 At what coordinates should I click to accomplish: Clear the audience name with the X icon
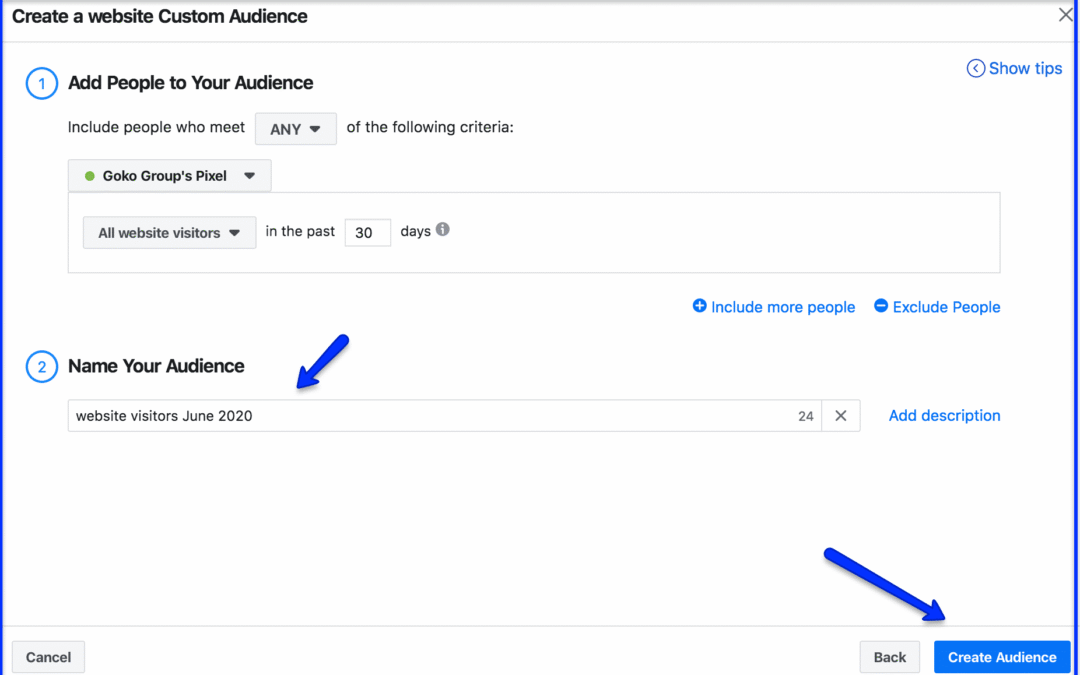click(838, 415)
